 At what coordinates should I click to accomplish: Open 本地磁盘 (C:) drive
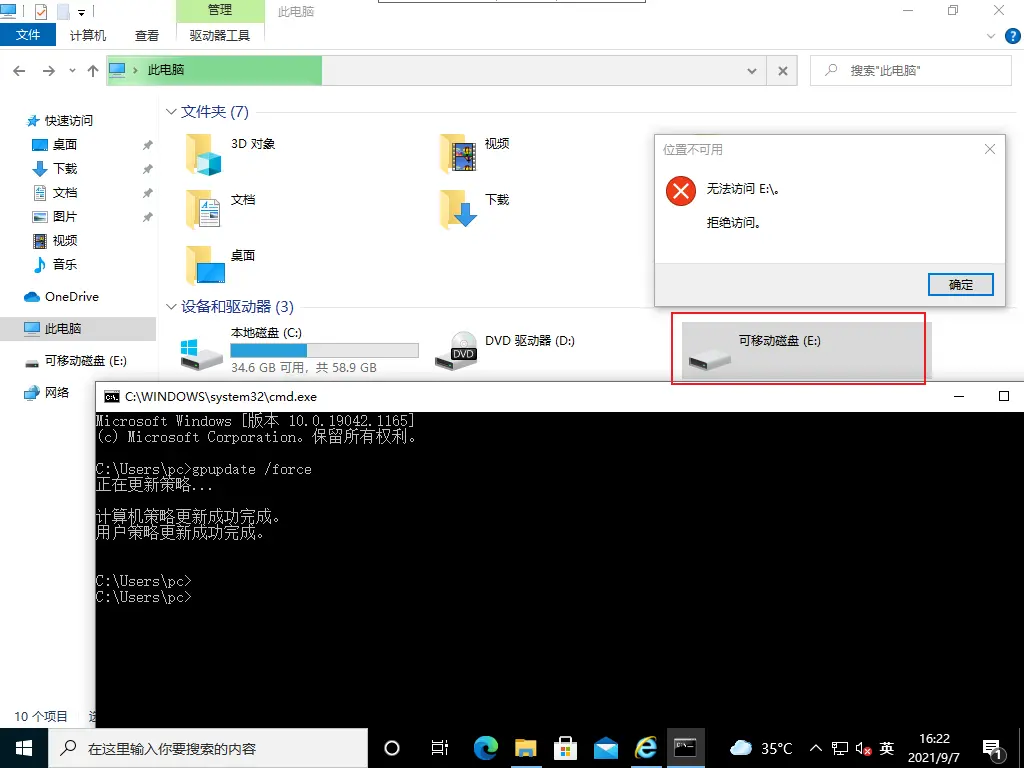[x=203, y=351]
